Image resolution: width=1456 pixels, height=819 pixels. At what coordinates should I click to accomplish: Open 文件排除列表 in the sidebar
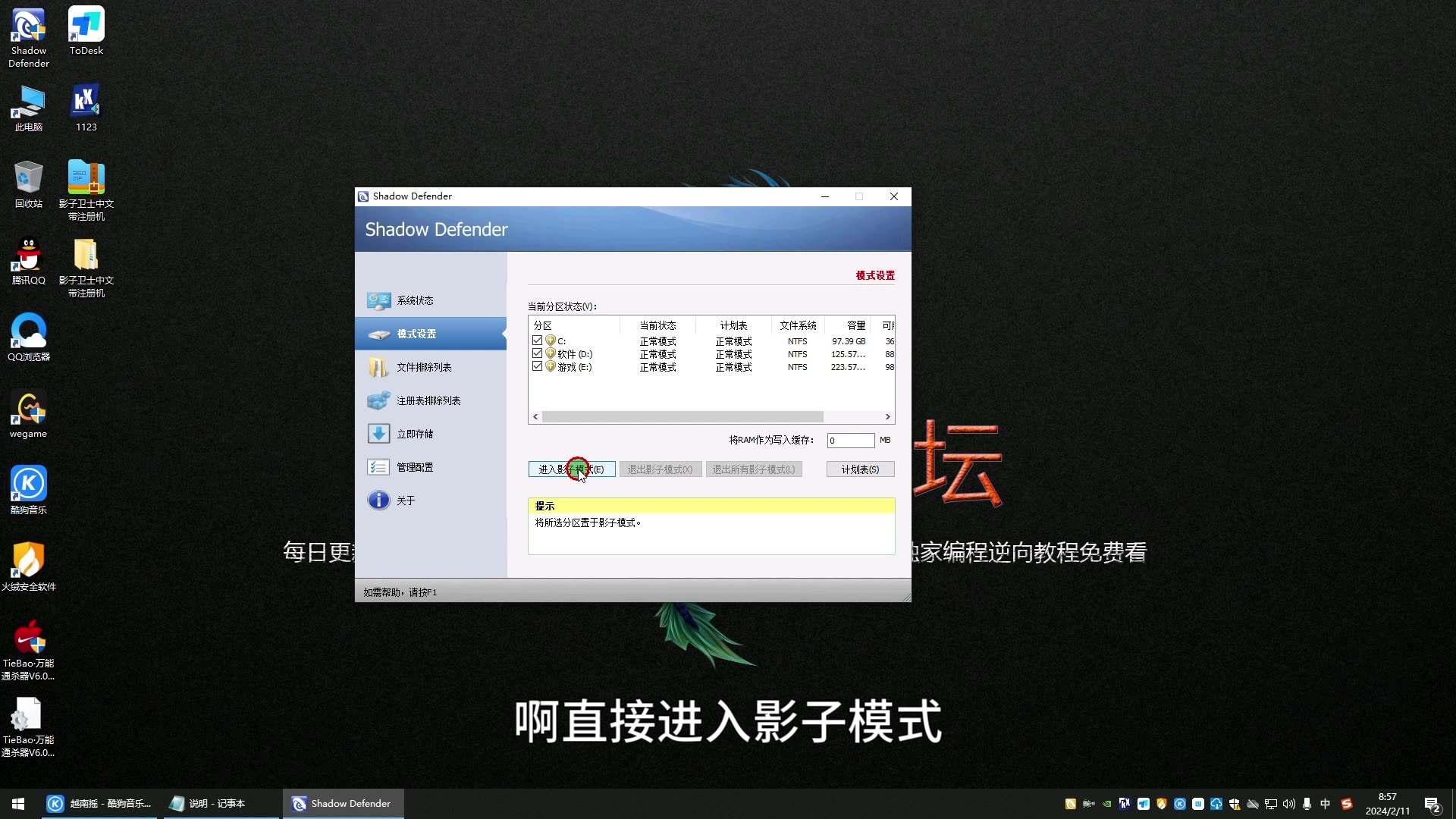431,367
